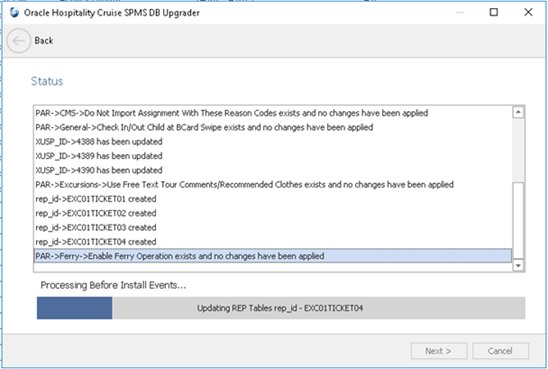Select the 'PAR->General->Check In/Out Child' row
Screen dimensions: 548x369
click(x=273, y=127)
